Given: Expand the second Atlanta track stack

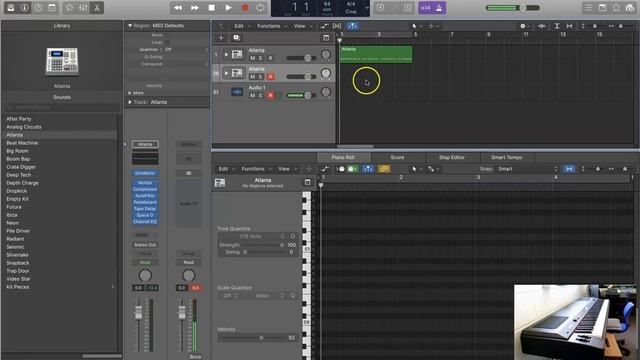Looking at the screenshot, I should tap(226, 73).
